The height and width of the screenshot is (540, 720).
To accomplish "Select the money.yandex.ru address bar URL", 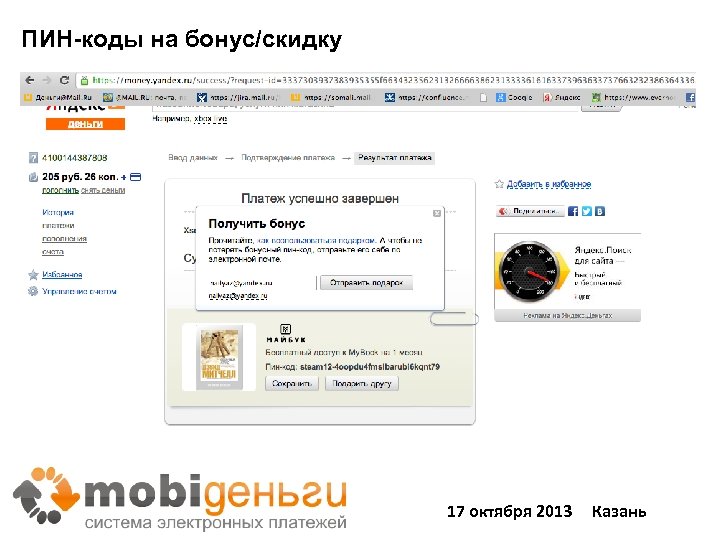I will [x=393, y=80].
